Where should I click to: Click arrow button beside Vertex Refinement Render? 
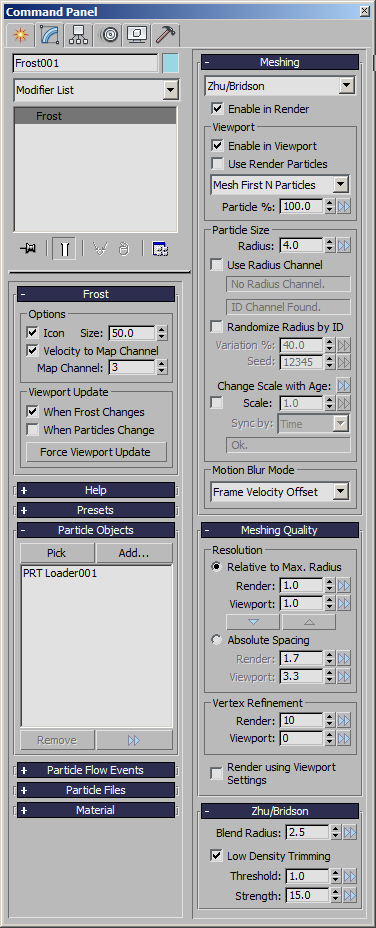pos(344,720)
